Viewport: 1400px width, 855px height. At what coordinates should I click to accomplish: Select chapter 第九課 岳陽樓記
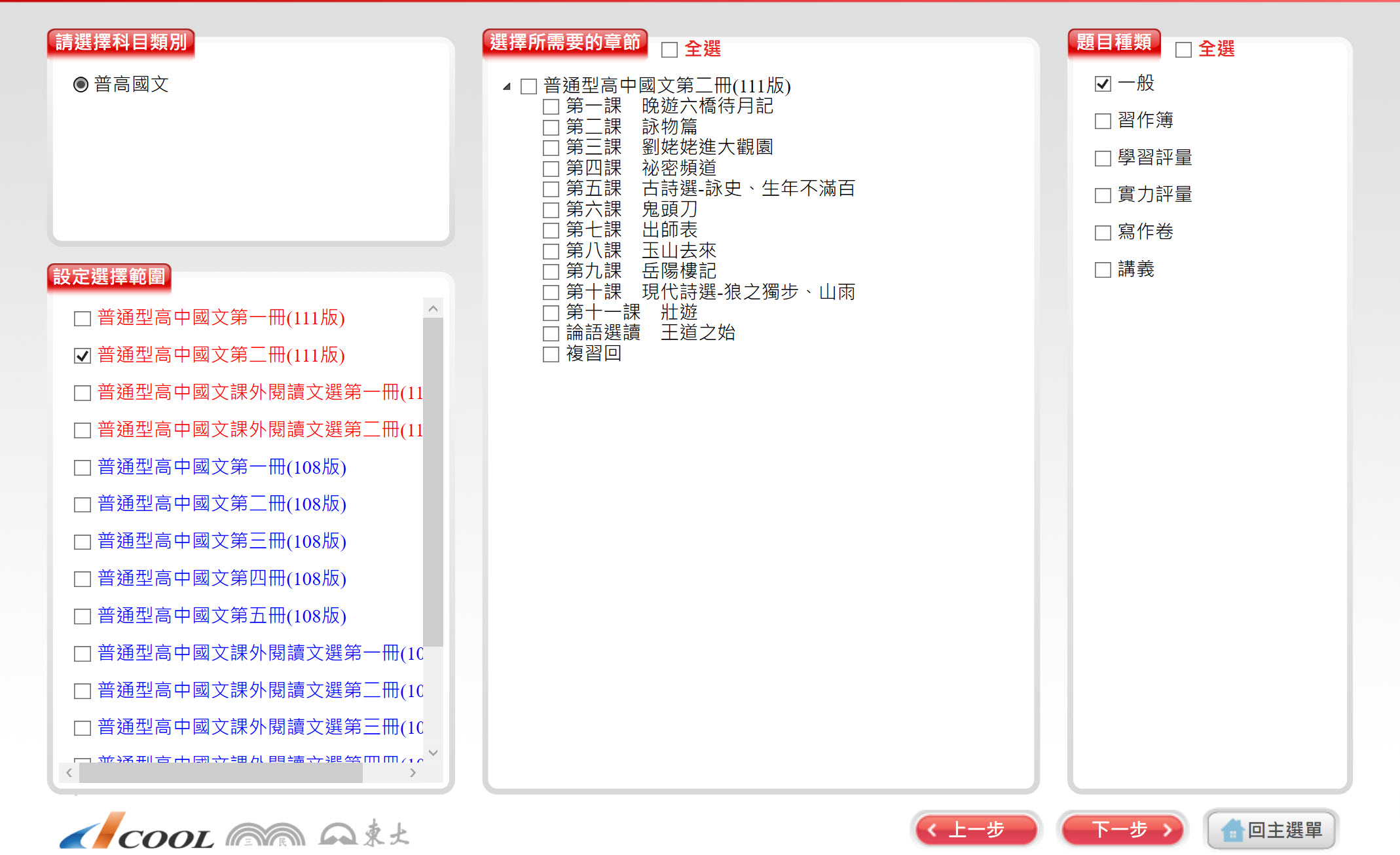[x=551, y=272]
